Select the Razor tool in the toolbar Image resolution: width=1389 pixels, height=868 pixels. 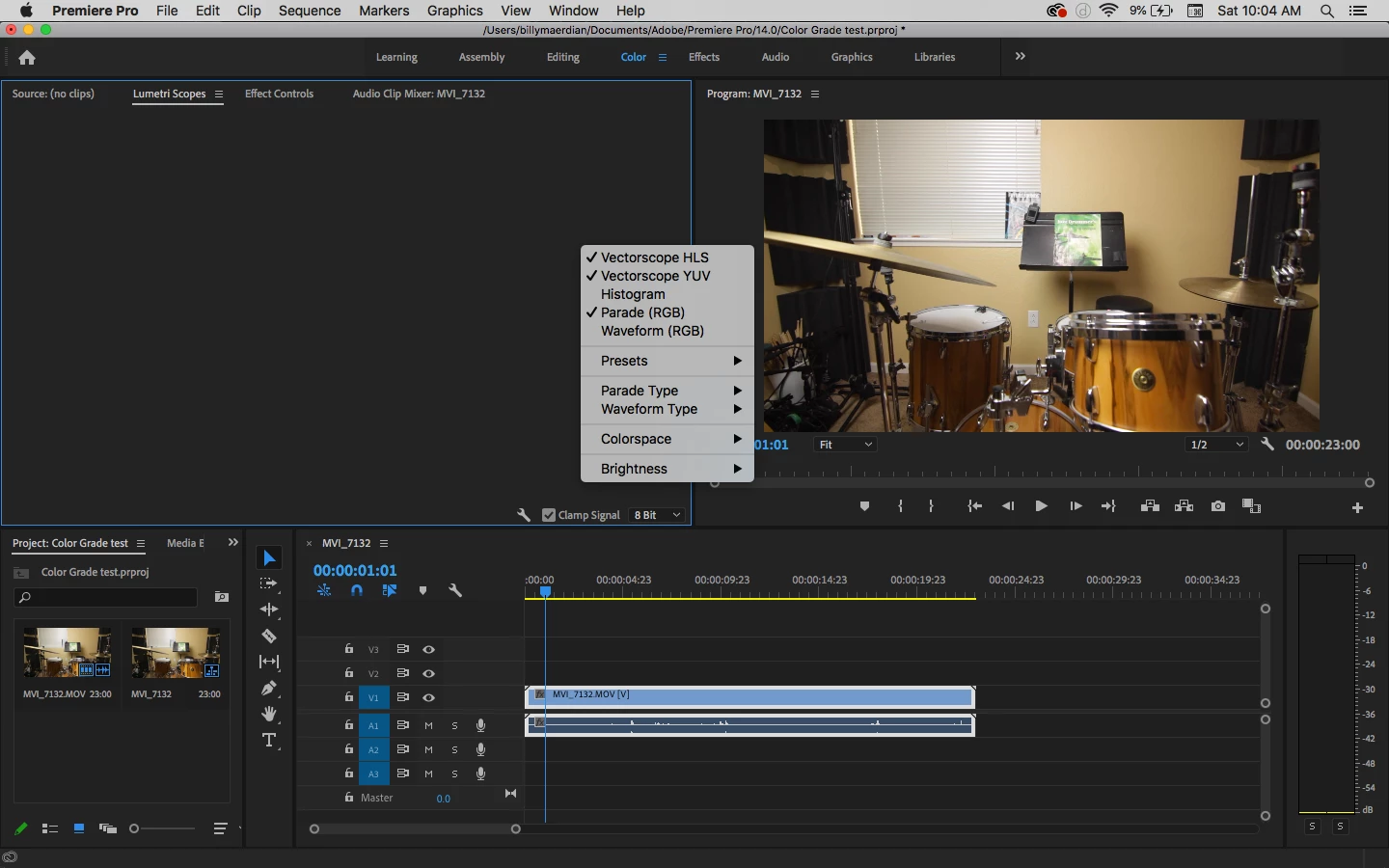(269, 637)
